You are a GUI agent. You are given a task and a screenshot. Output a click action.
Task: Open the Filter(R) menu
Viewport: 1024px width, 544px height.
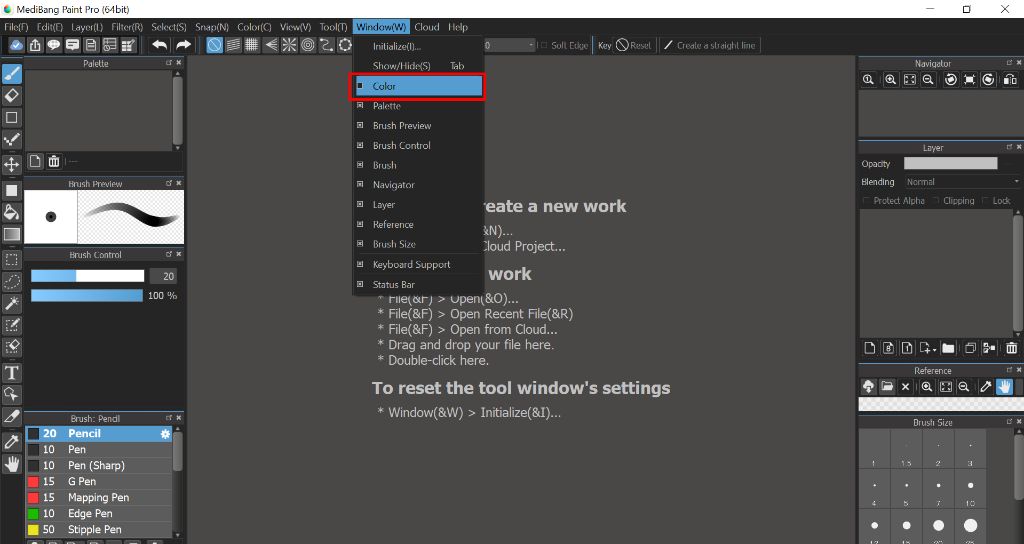127,27
